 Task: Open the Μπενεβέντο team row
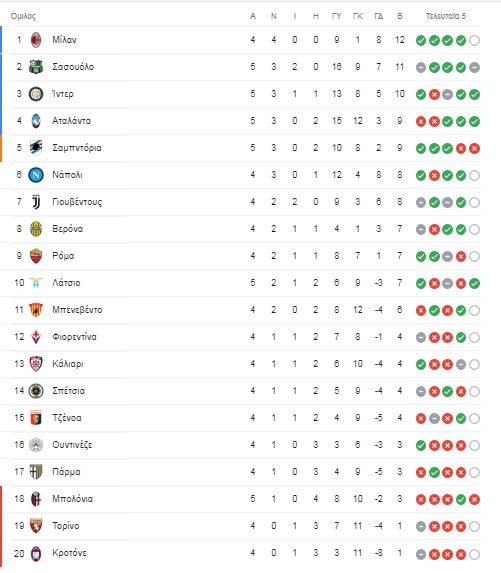(x=240, y=310)
